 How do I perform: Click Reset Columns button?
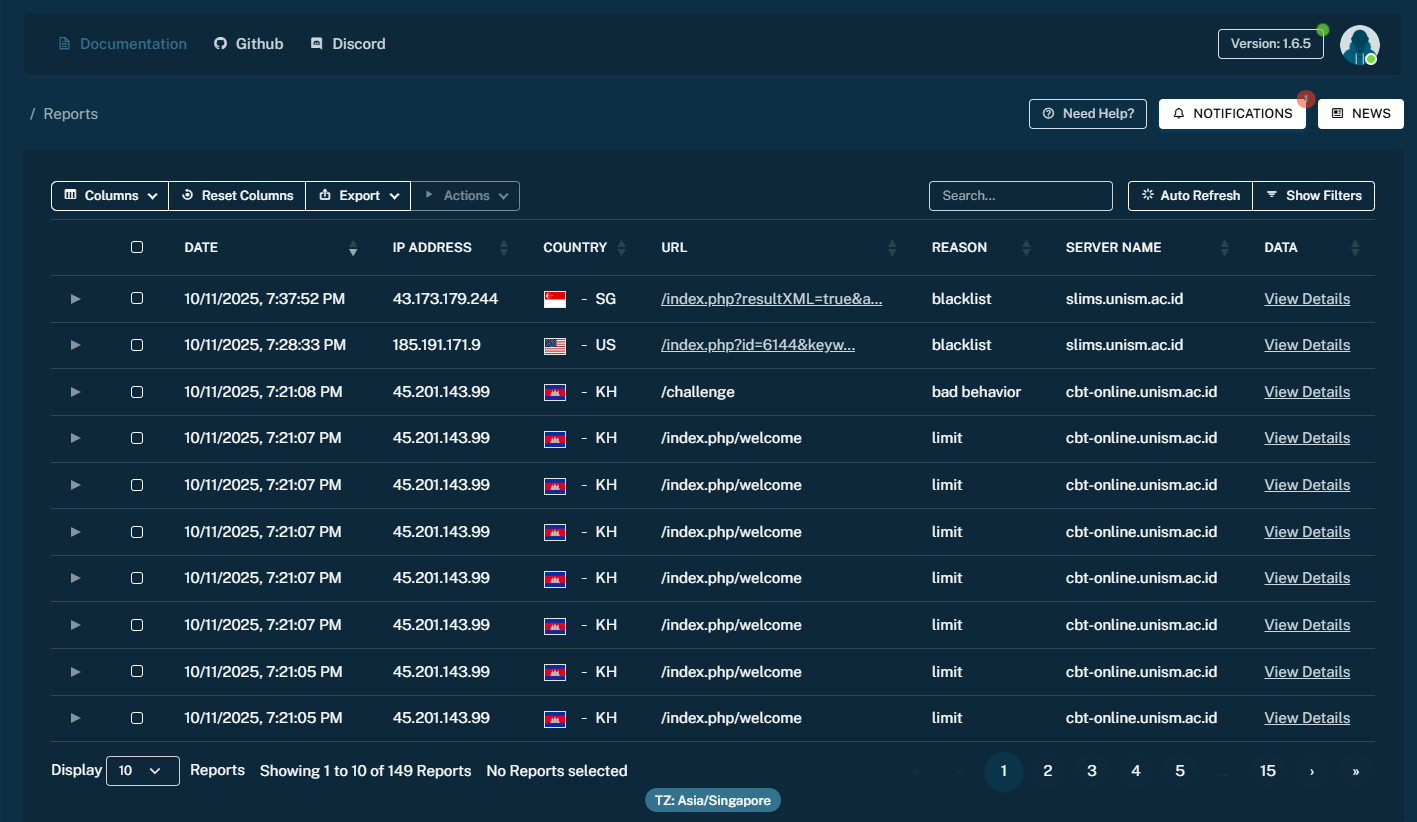tap(237, 196)
